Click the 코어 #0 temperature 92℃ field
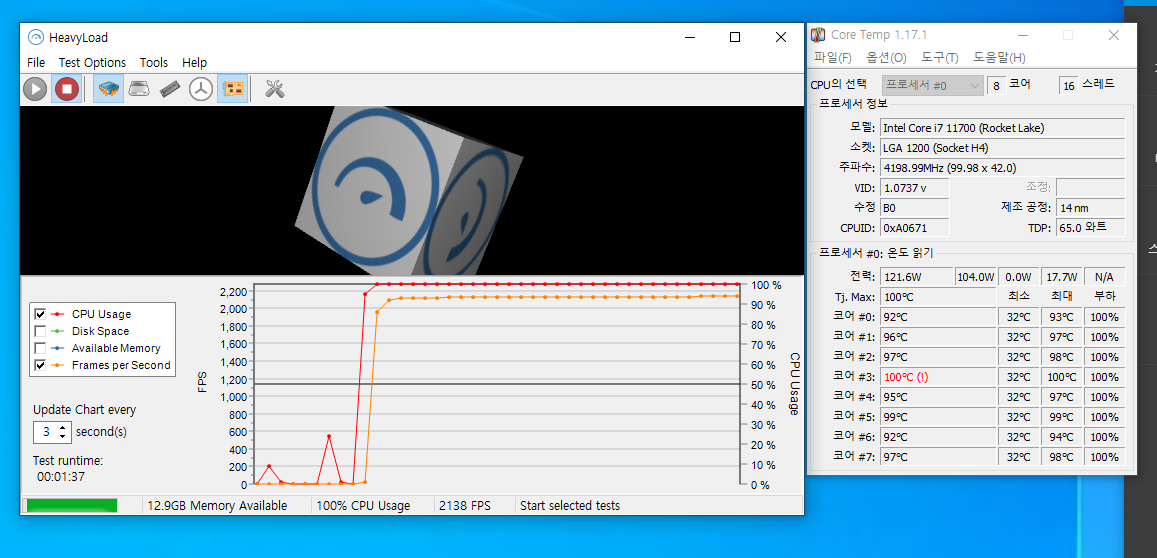 coord(938,317)
